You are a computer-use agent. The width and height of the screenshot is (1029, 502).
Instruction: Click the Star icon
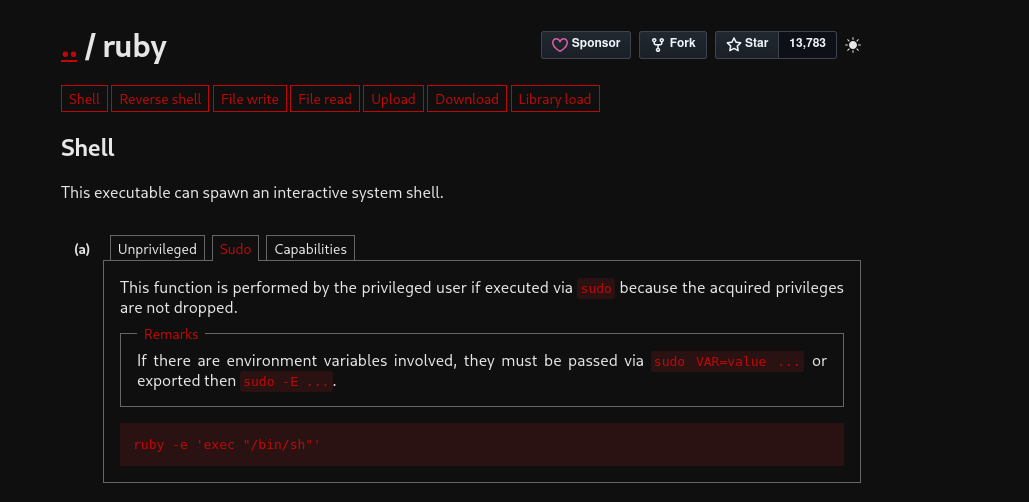(734, 45)
